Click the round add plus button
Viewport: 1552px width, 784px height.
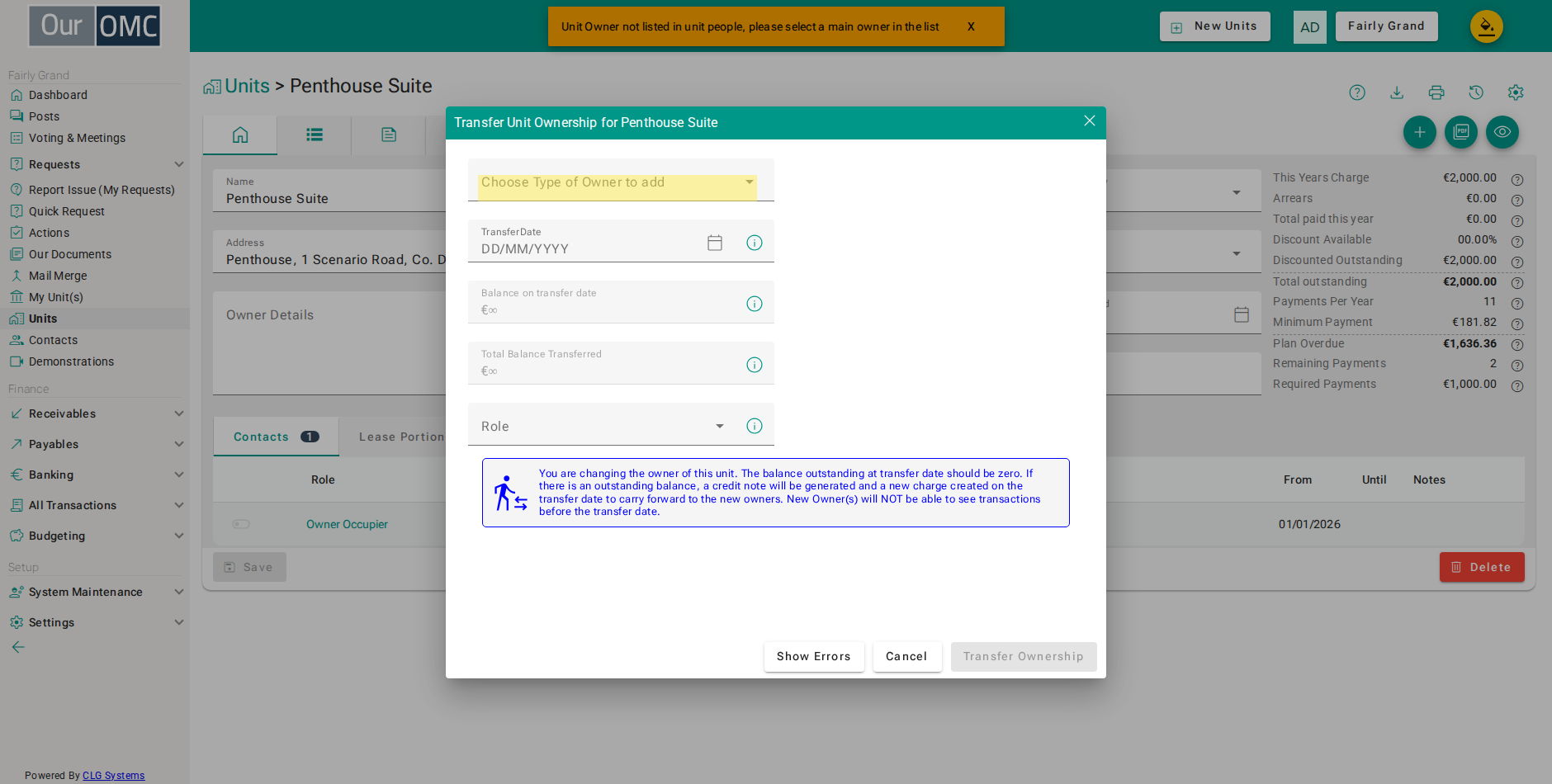tap(1420, 132)
